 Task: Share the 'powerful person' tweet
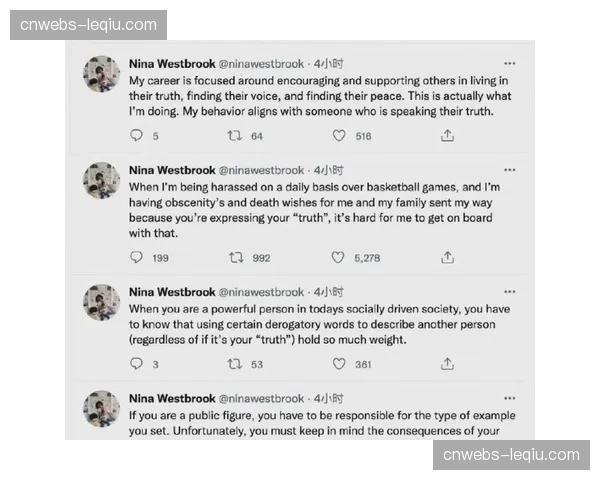[x=447, y=364]
